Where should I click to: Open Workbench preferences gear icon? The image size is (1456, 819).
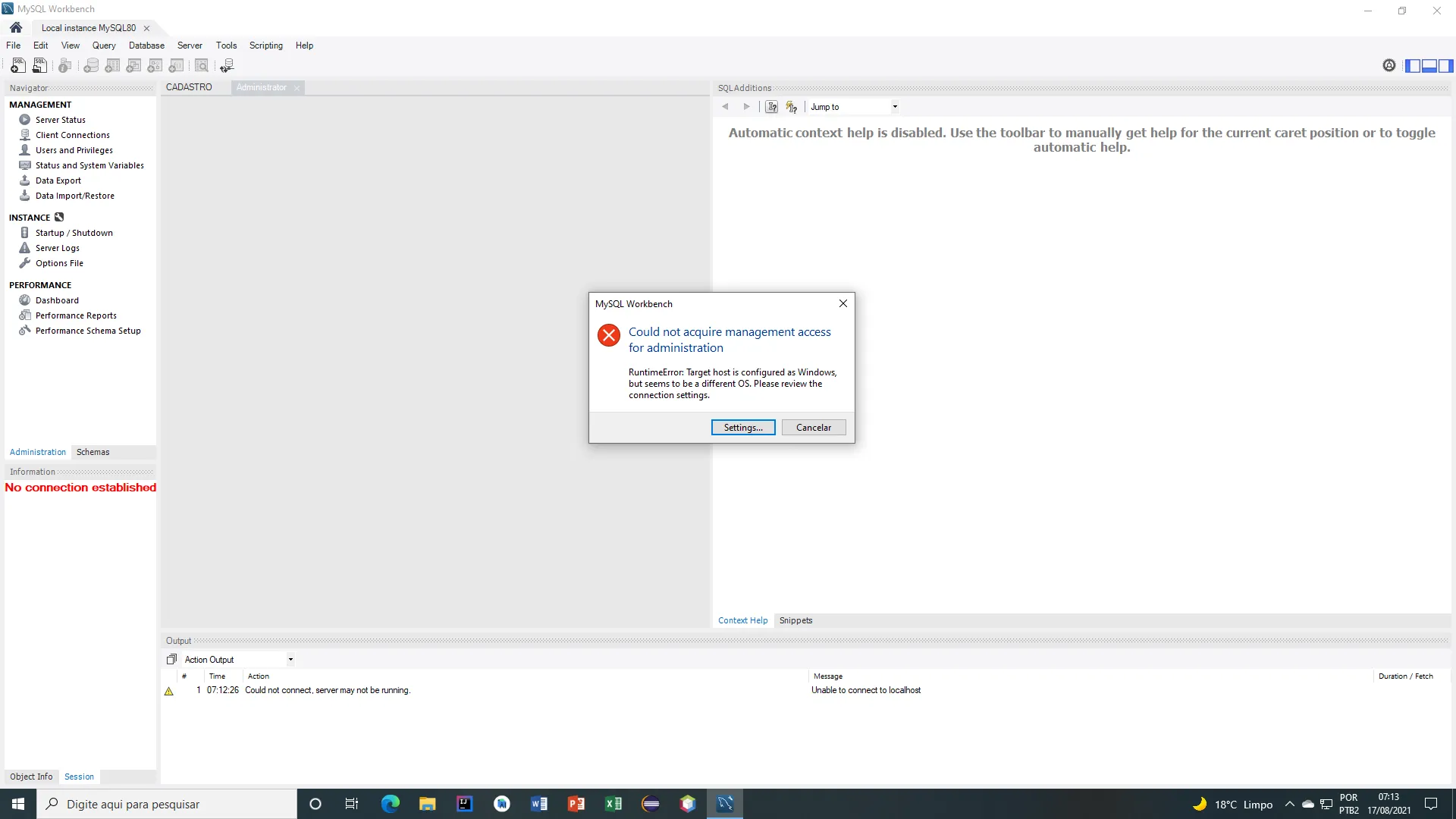click(1389, 66)
